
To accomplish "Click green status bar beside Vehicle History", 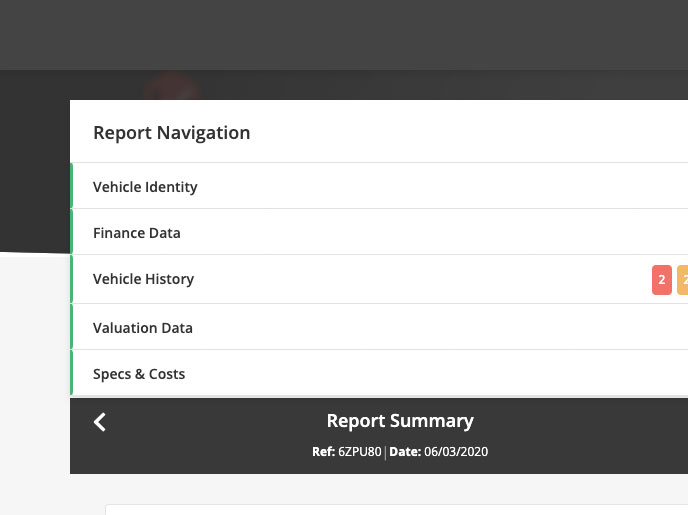I will coord(72,279).
